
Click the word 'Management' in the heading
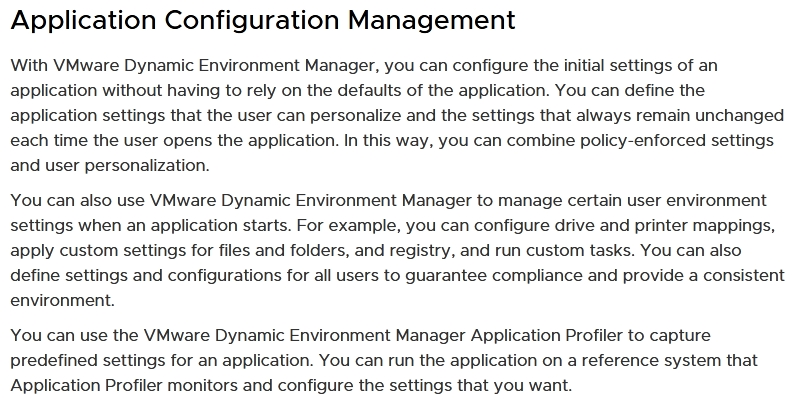click(x=432, y=21)
